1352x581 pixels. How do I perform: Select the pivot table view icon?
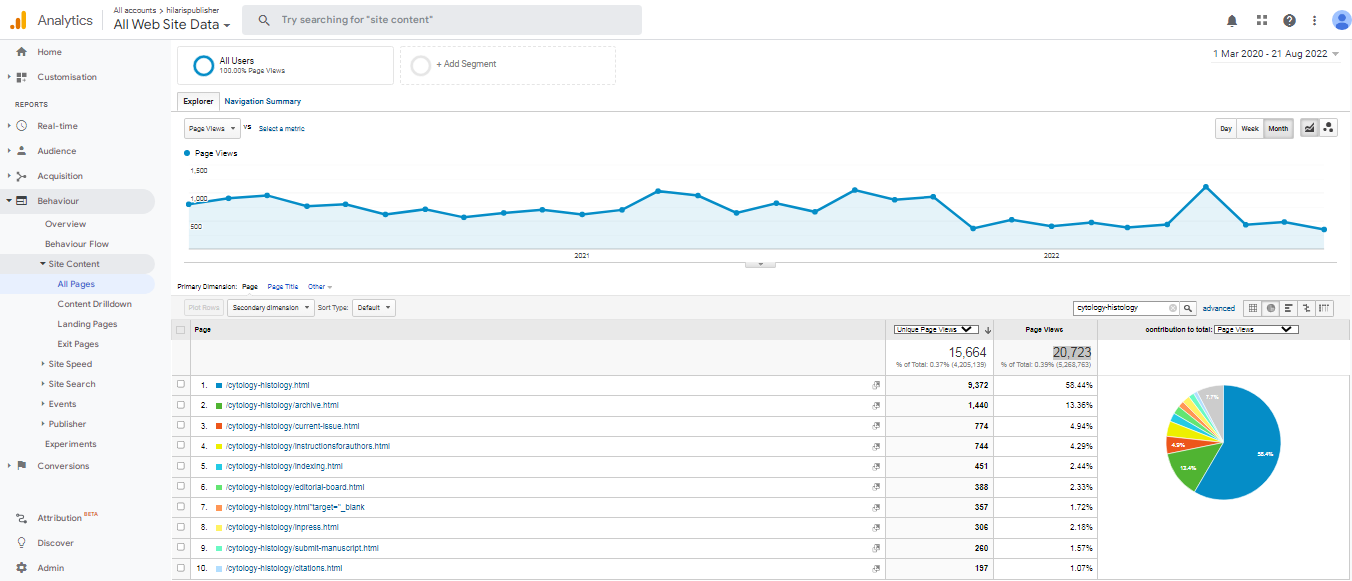point(1325,308)
